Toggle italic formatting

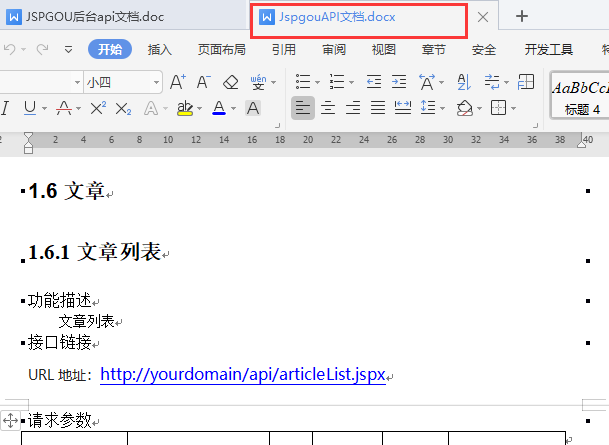tap(5, 108)
